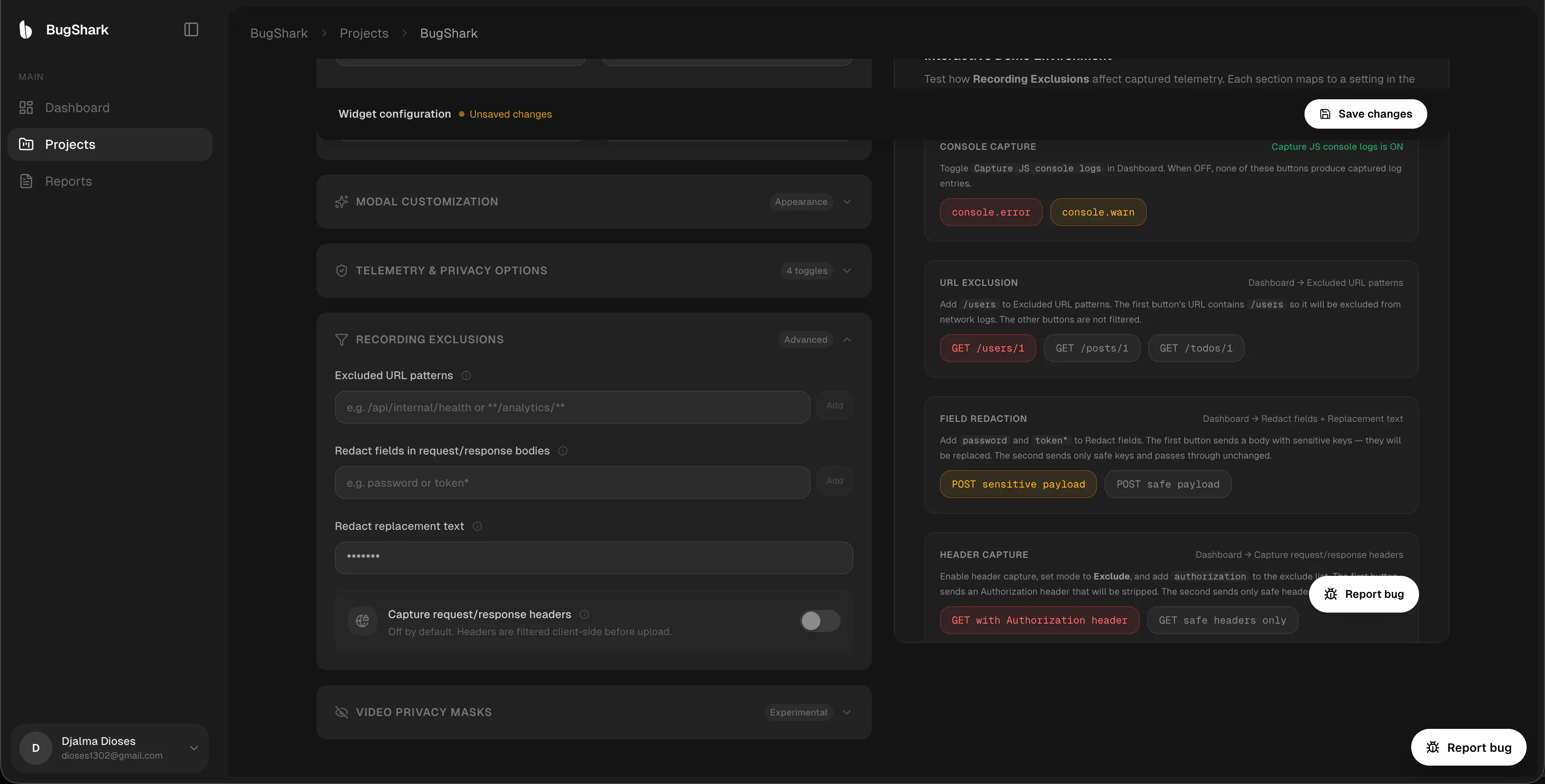Viewport: 1545px width, 784px height.
Task: Click 'Capture JS console logs is ON' status
Action: pyautogui.click(x=1337, y=147)
